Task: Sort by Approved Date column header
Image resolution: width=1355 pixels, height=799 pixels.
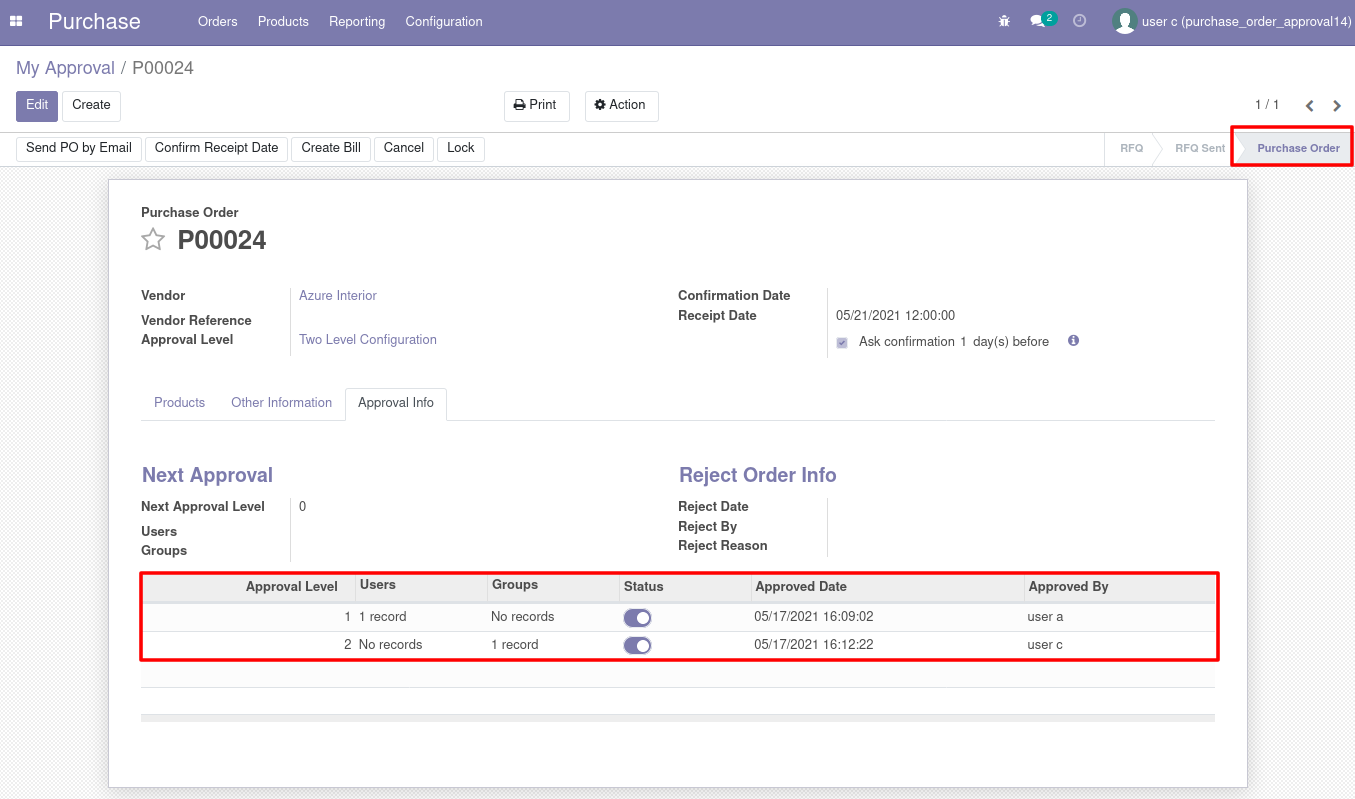Action: (887, 587)
